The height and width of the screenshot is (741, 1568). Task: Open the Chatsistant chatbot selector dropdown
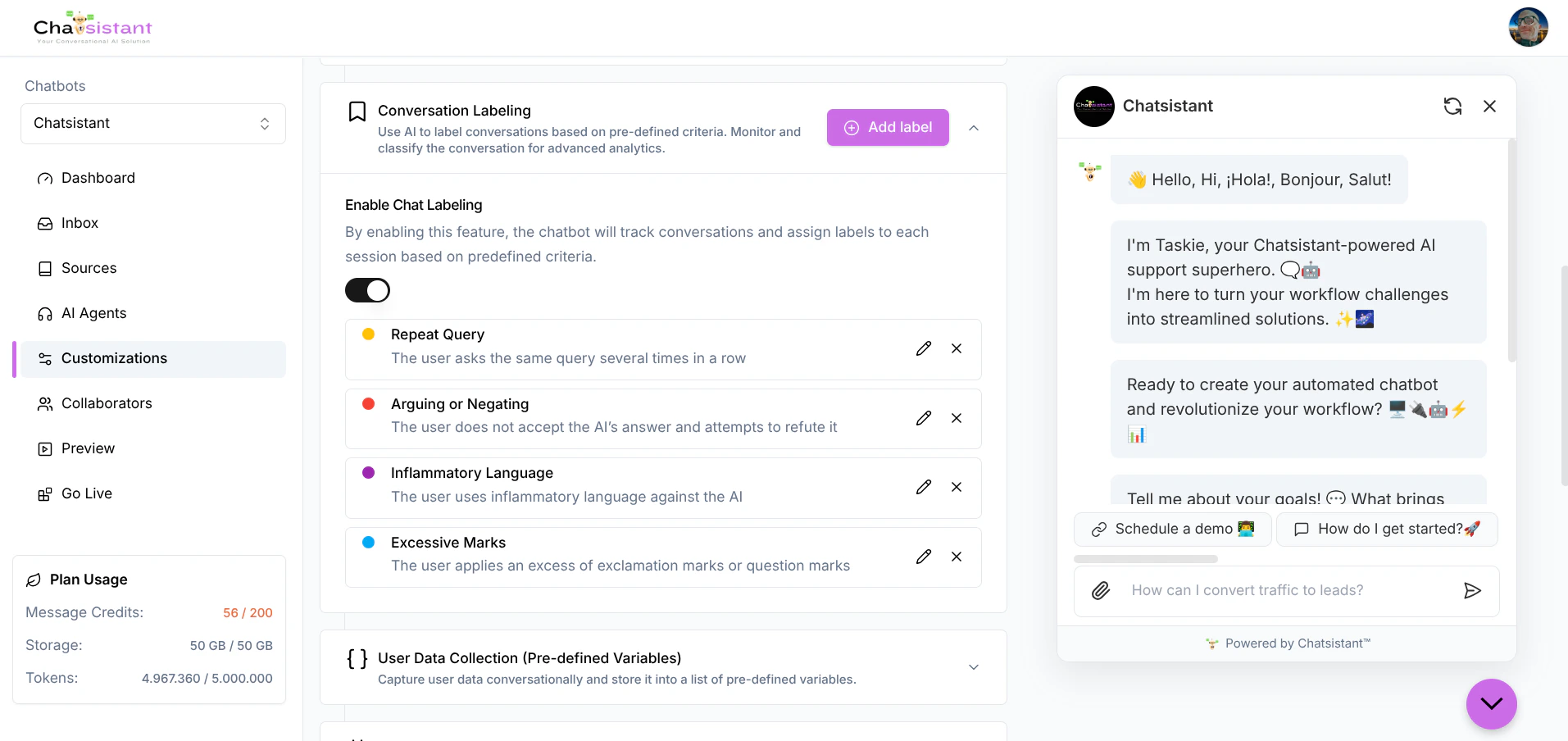153,124
